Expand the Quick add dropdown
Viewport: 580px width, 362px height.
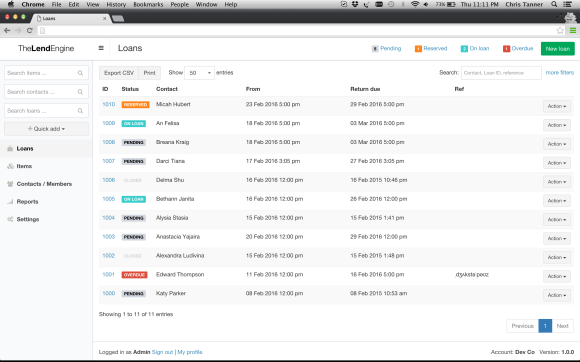(46, 129)
